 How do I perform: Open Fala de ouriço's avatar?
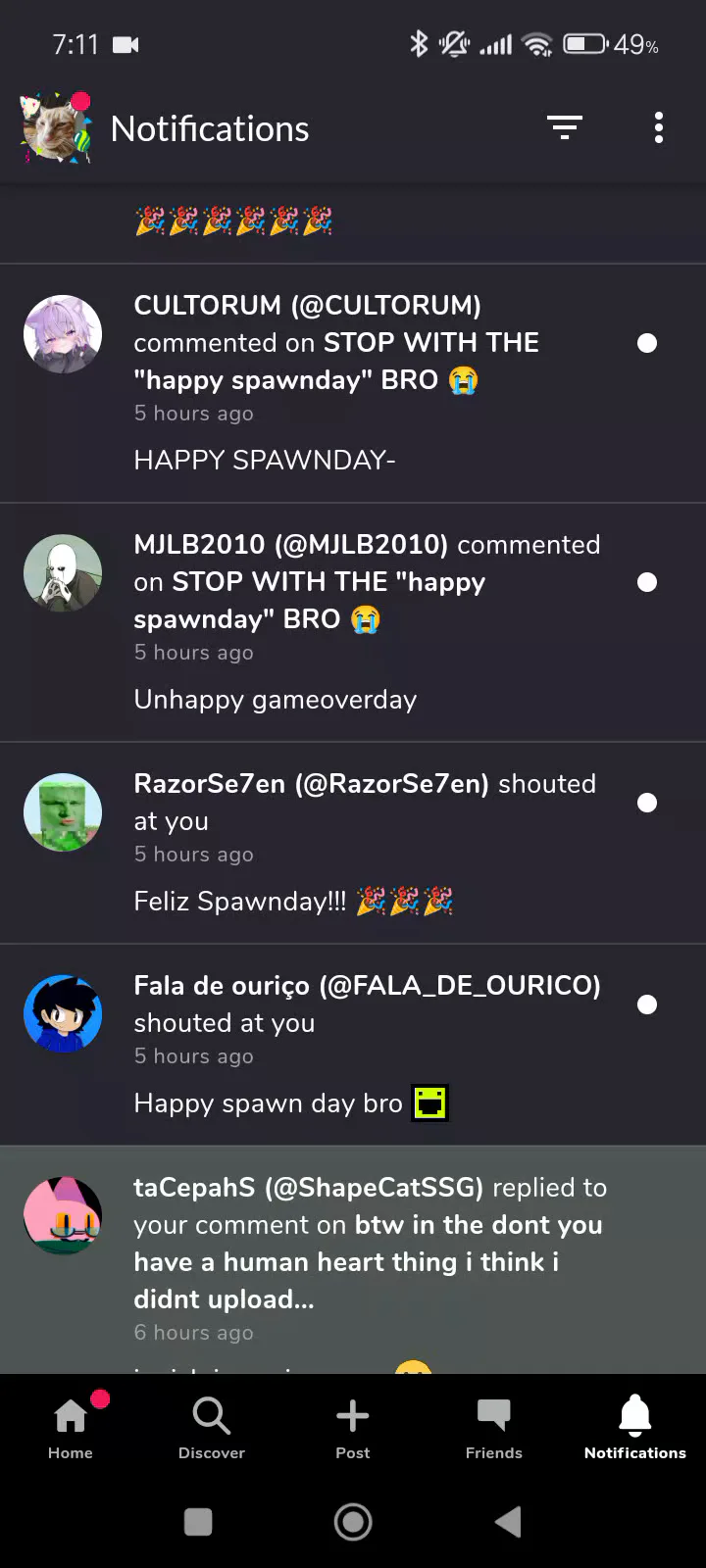point(63,1014)
